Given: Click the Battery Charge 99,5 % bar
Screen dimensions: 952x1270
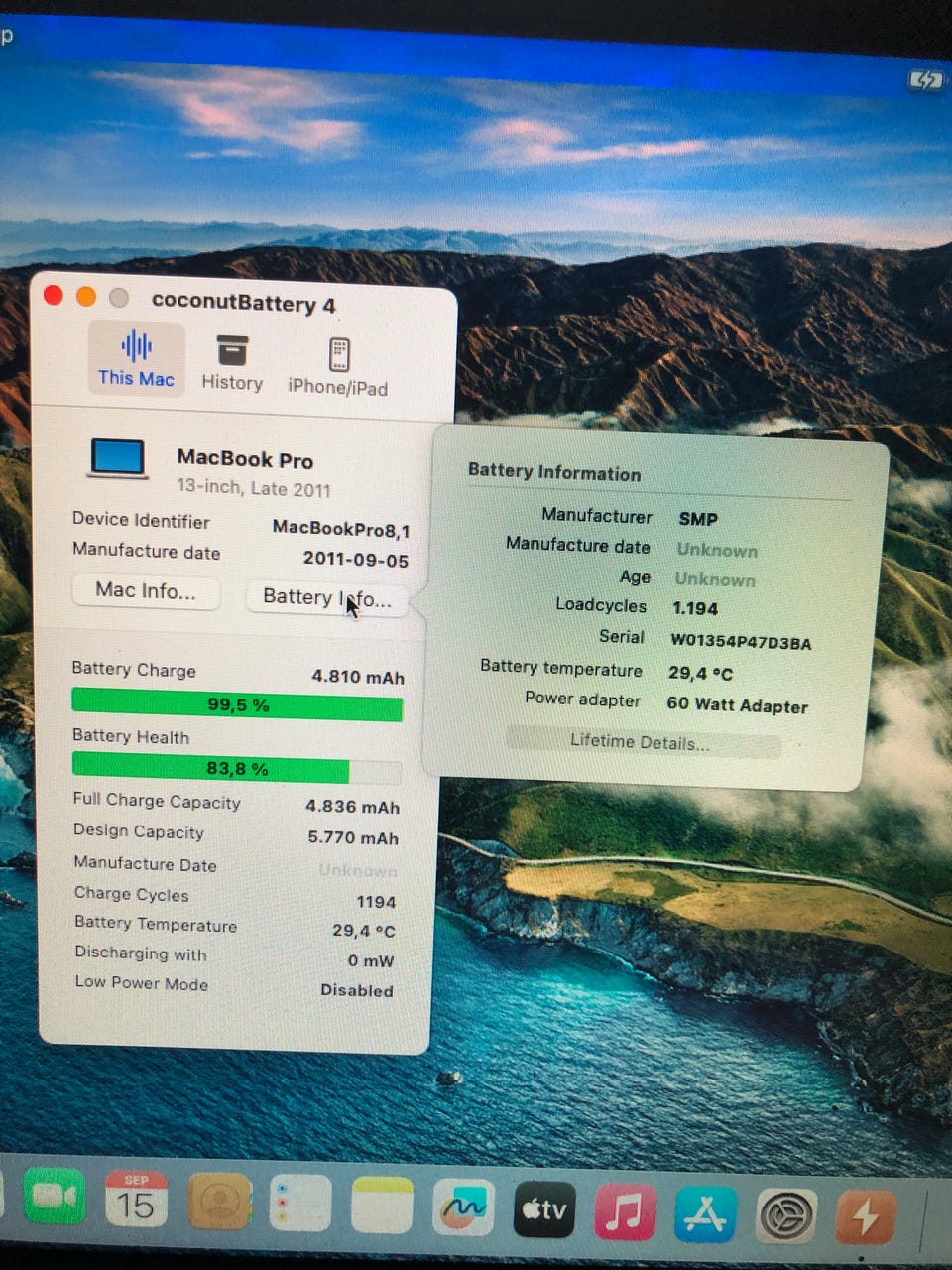Looking at the screenshot, I should 237,704.
